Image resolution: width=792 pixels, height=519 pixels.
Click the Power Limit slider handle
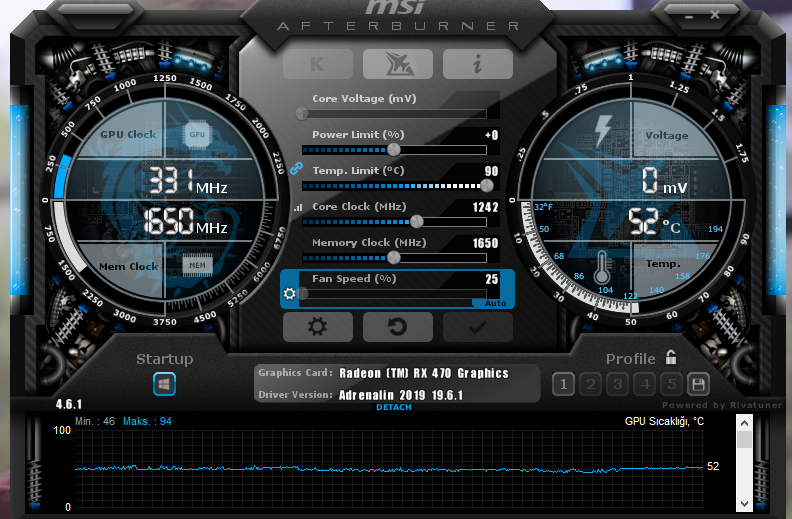[394, 149]
